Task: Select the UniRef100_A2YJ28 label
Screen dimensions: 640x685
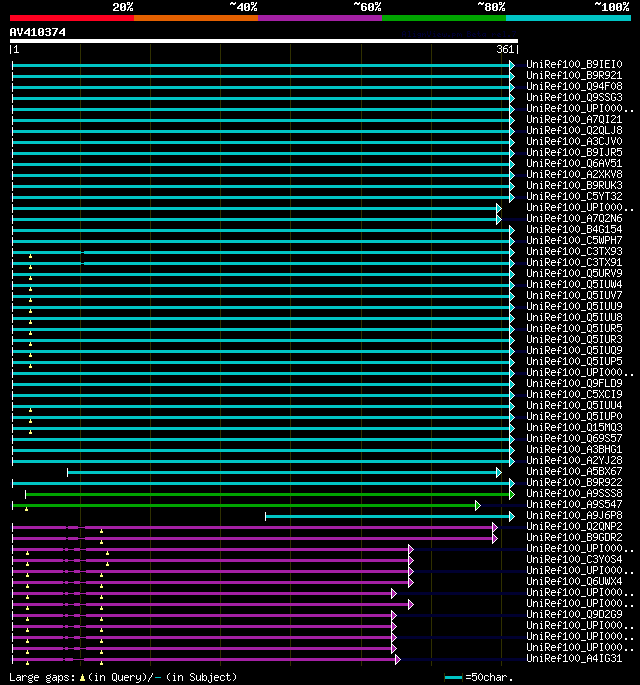Action: click(x=574, y=460)
